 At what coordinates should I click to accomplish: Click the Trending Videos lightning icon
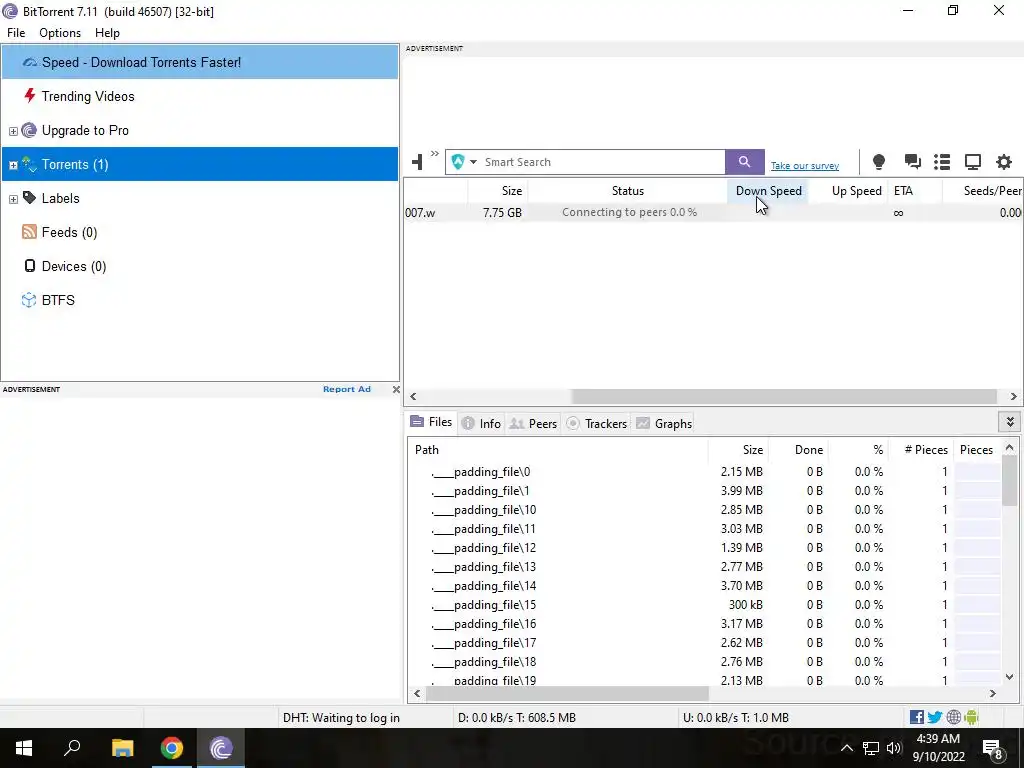click(x=29, y=95)
